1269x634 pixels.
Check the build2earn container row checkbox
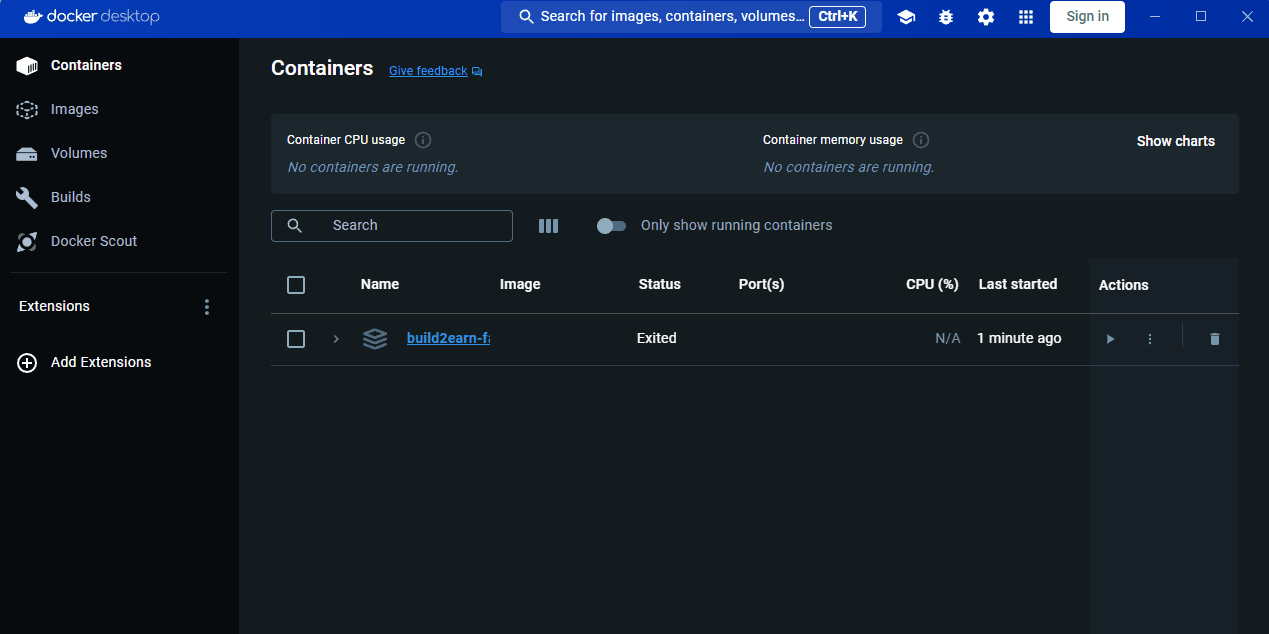click(x=296, y=338)
